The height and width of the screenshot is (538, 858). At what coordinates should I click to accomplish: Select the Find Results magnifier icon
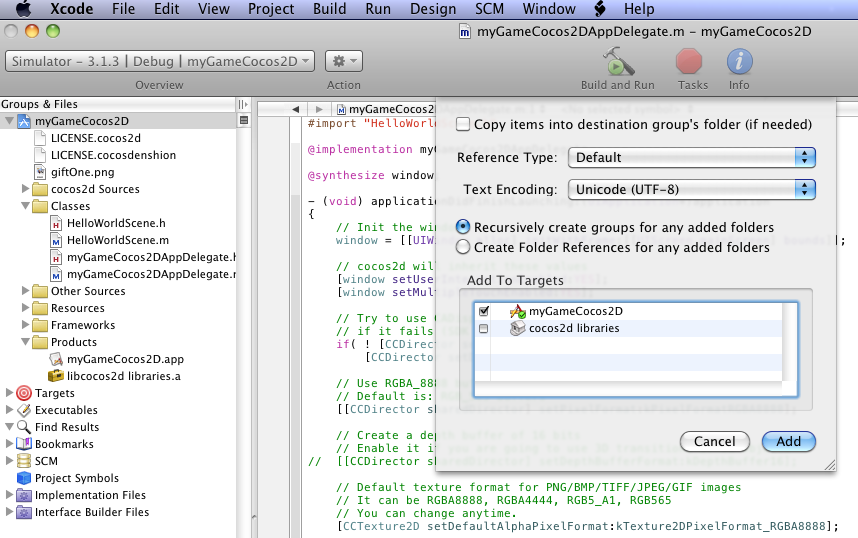coord(24,427)
